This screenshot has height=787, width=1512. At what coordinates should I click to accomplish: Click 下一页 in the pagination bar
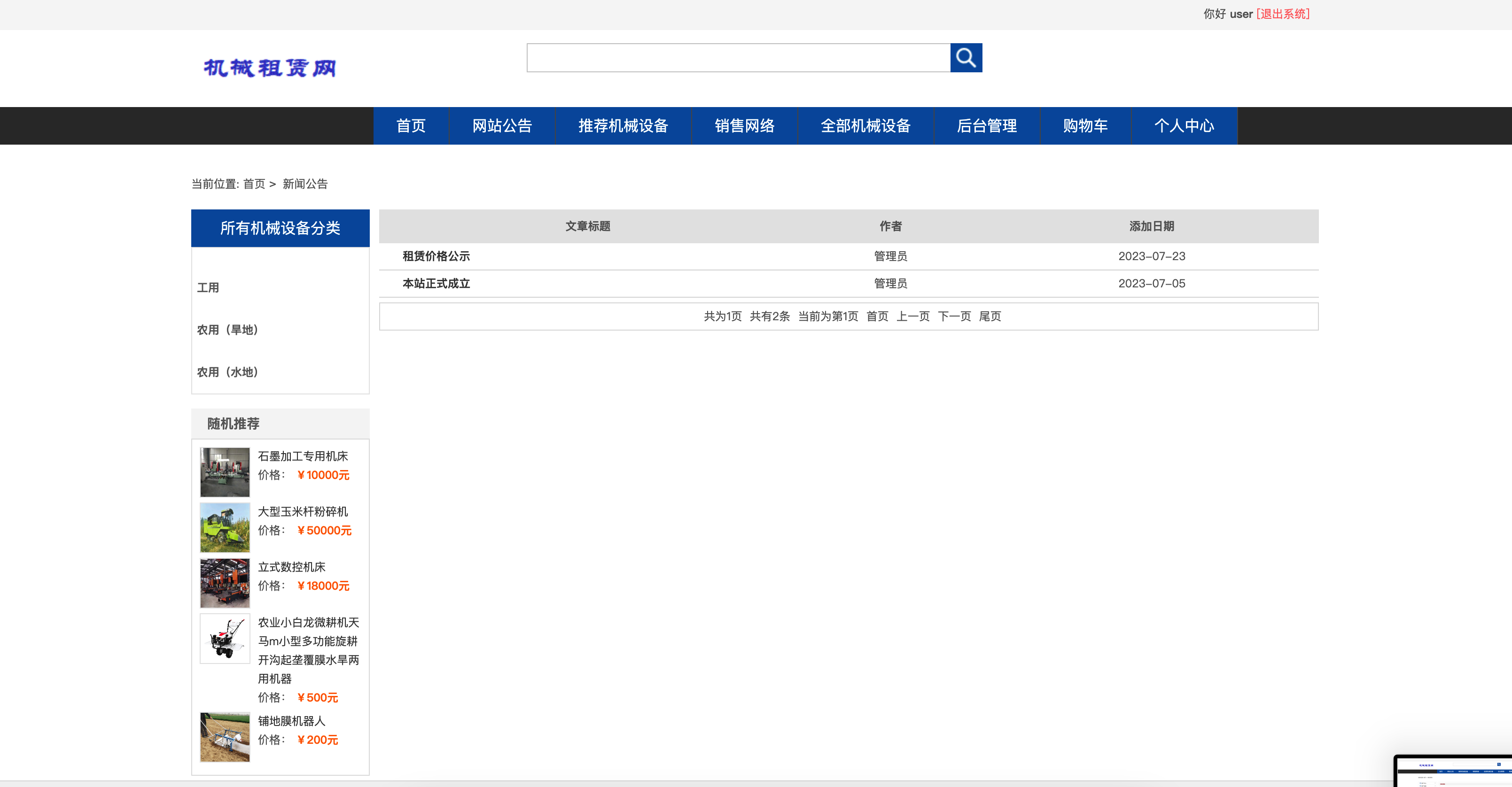(955, 316)
